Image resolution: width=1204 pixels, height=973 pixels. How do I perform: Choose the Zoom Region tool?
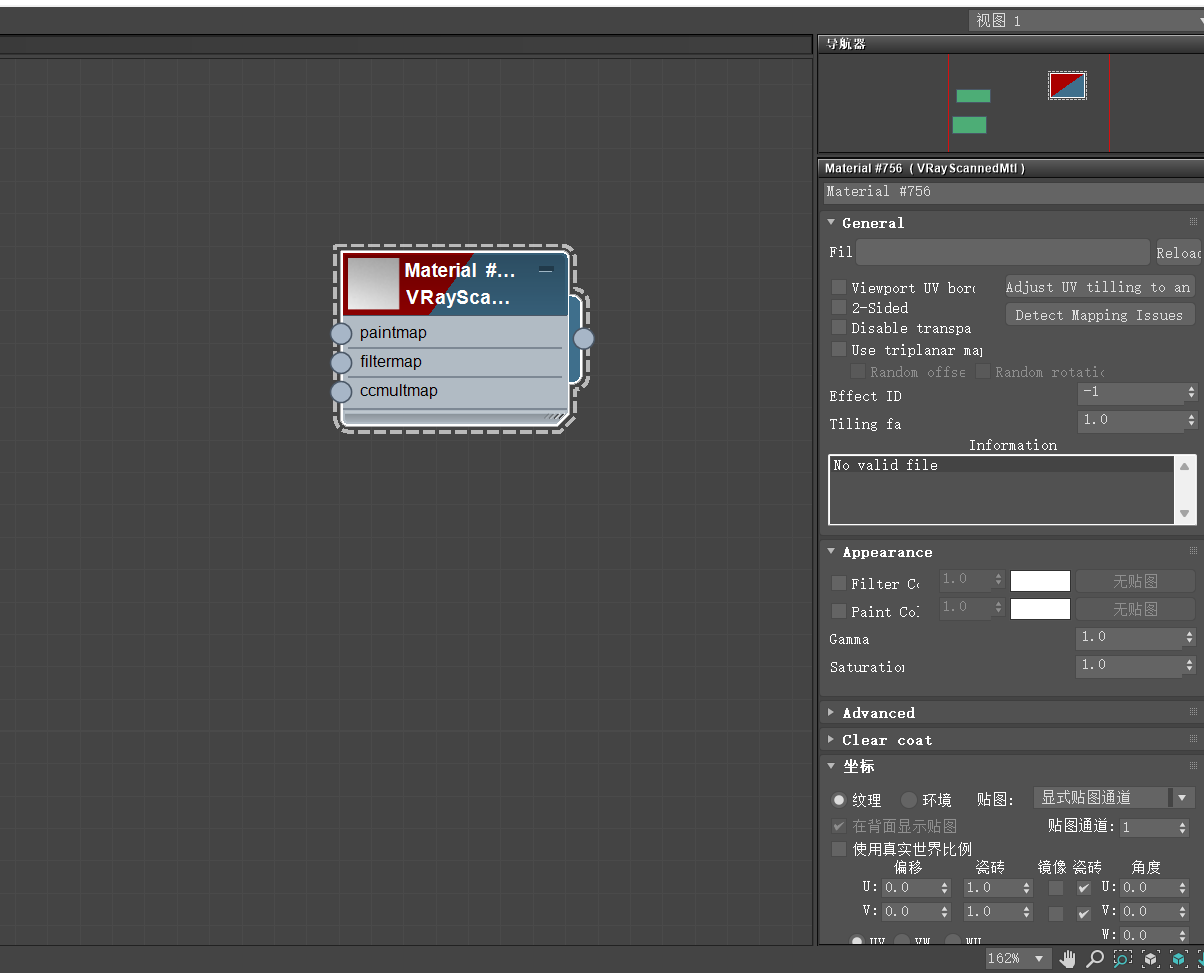click(x=1123, y=959)
